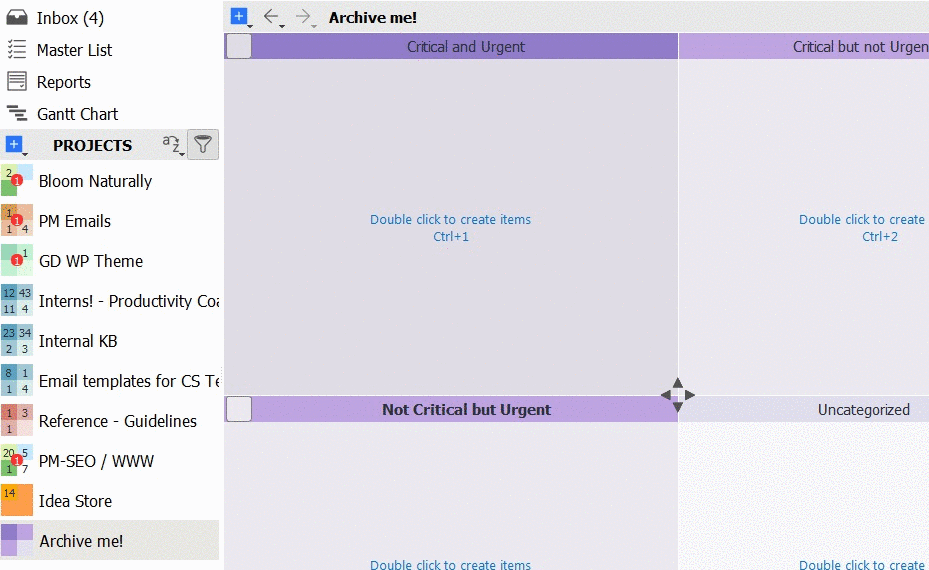
Task: Open the PM Emails project
Action: pos(74,221)
